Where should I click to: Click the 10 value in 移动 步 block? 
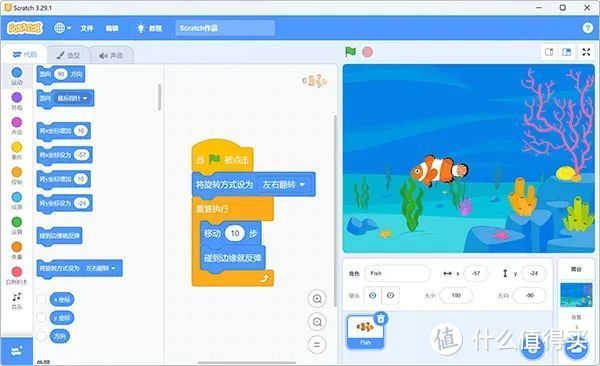pos(235,233)
